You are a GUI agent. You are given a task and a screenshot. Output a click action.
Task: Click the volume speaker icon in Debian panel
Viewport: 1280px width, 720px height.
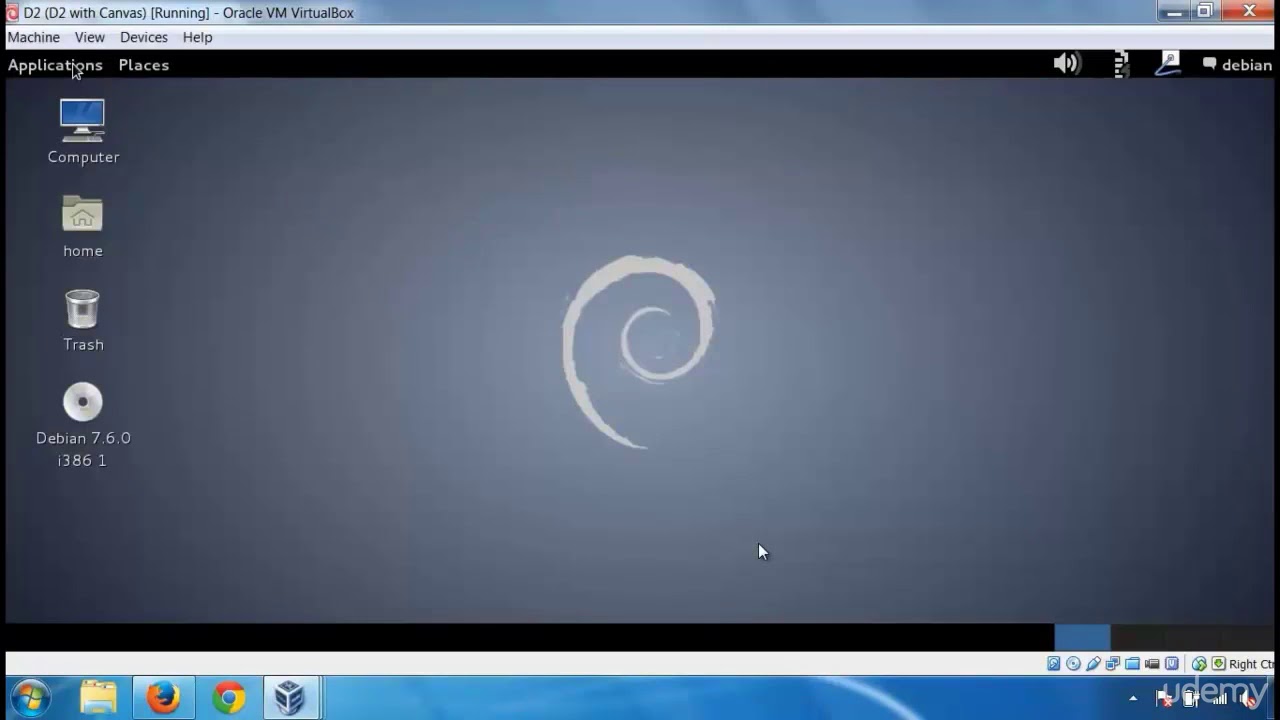pyautogui.click(x=1067, y=64)
